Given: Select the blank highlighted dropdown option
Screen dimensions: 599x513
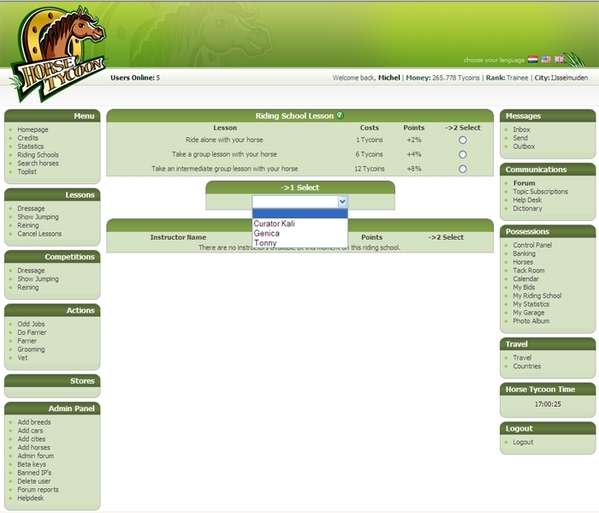Looking at the screenshot, I should click(x=300, y=214).
